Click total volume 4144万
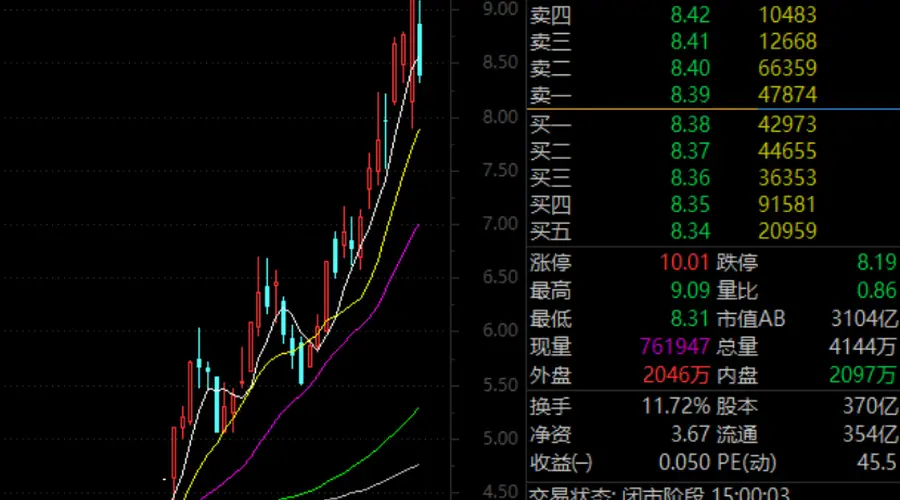This screenshot has width=900, height=500. pyautogui.click(x=863, y=347)
